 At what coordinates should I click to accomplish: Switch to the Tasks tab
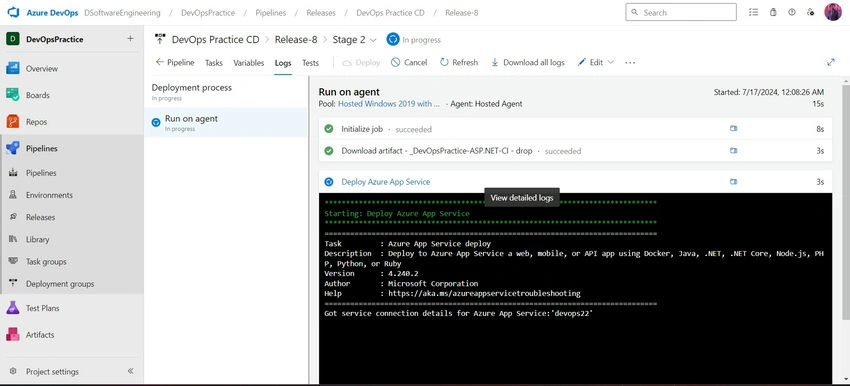pyautogui.click(x=214, y=63)
